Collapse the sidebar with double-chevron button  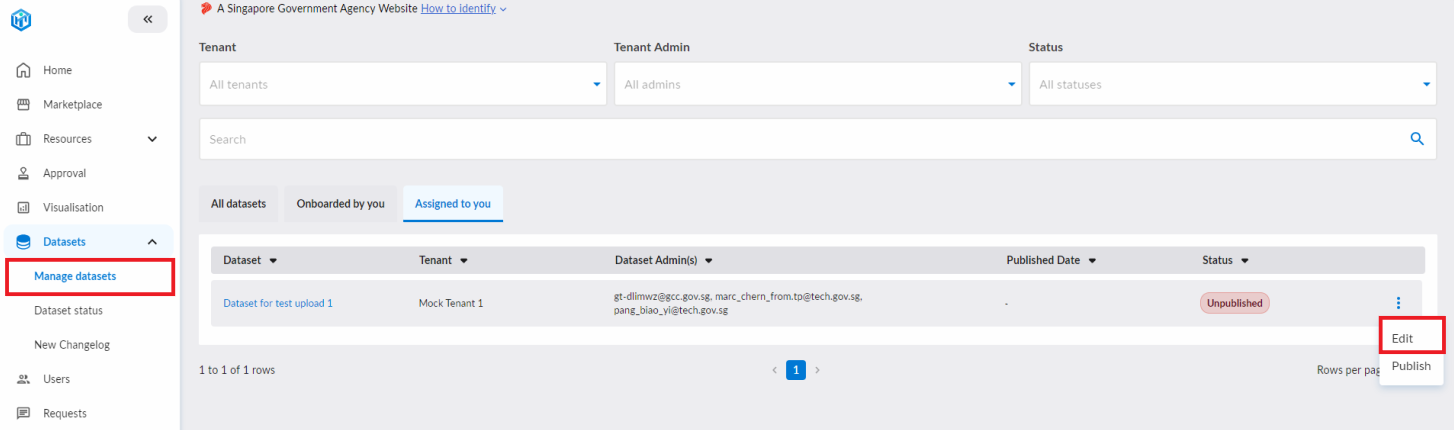tap(148, 19)
